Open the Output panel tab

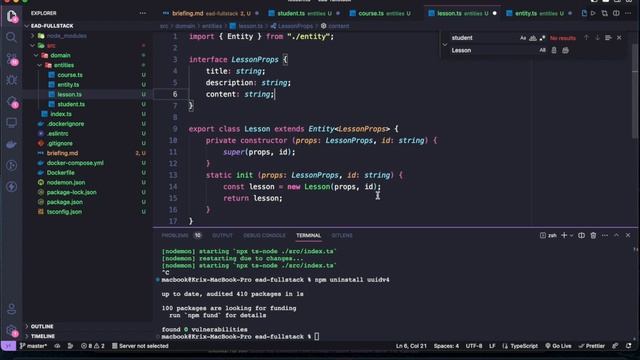pyautogui.click(x=222, y=236)
